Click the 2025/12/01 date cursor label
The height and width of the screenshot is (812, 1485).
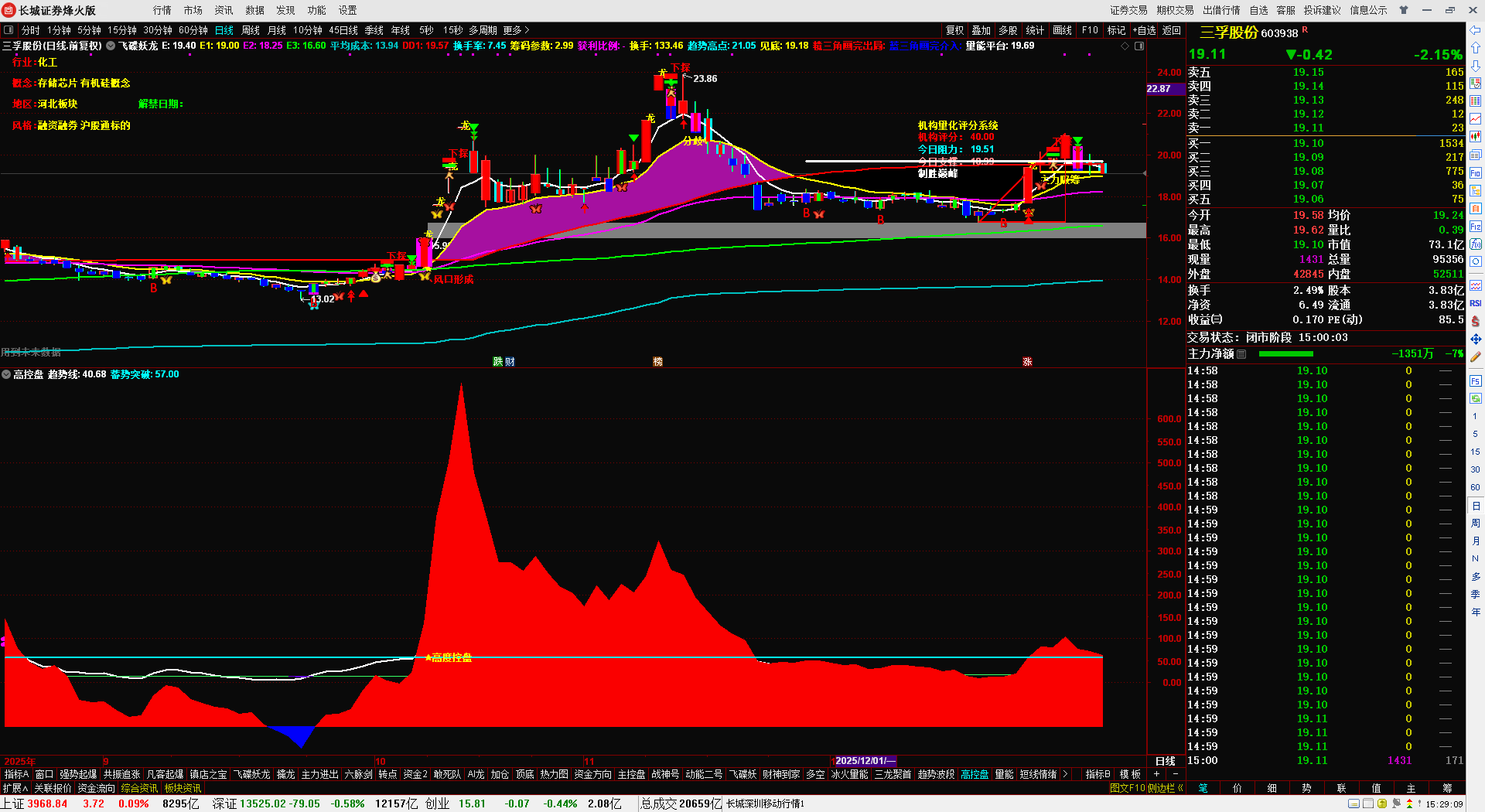tap(864, 761)
